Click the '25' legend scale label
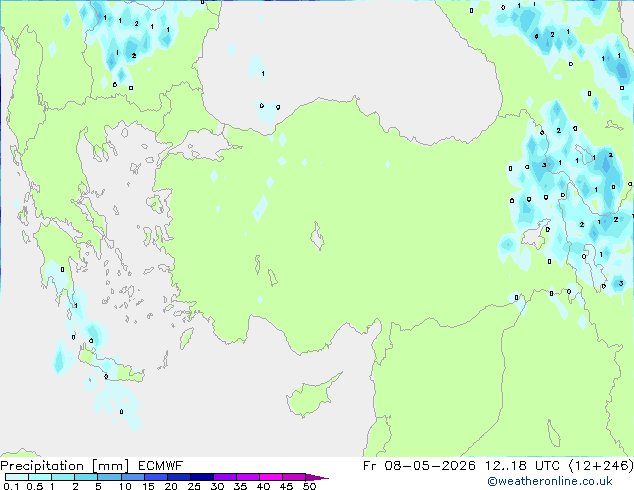The image size is (634, 490). tap(194, 486)
